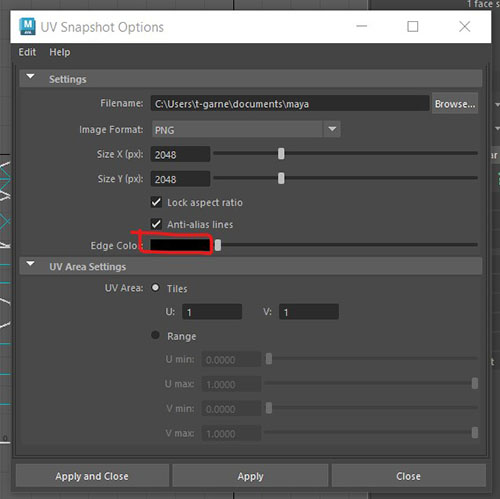Collapse the Settings section
This screenshot has width=500, height=499.
[30, 77]
